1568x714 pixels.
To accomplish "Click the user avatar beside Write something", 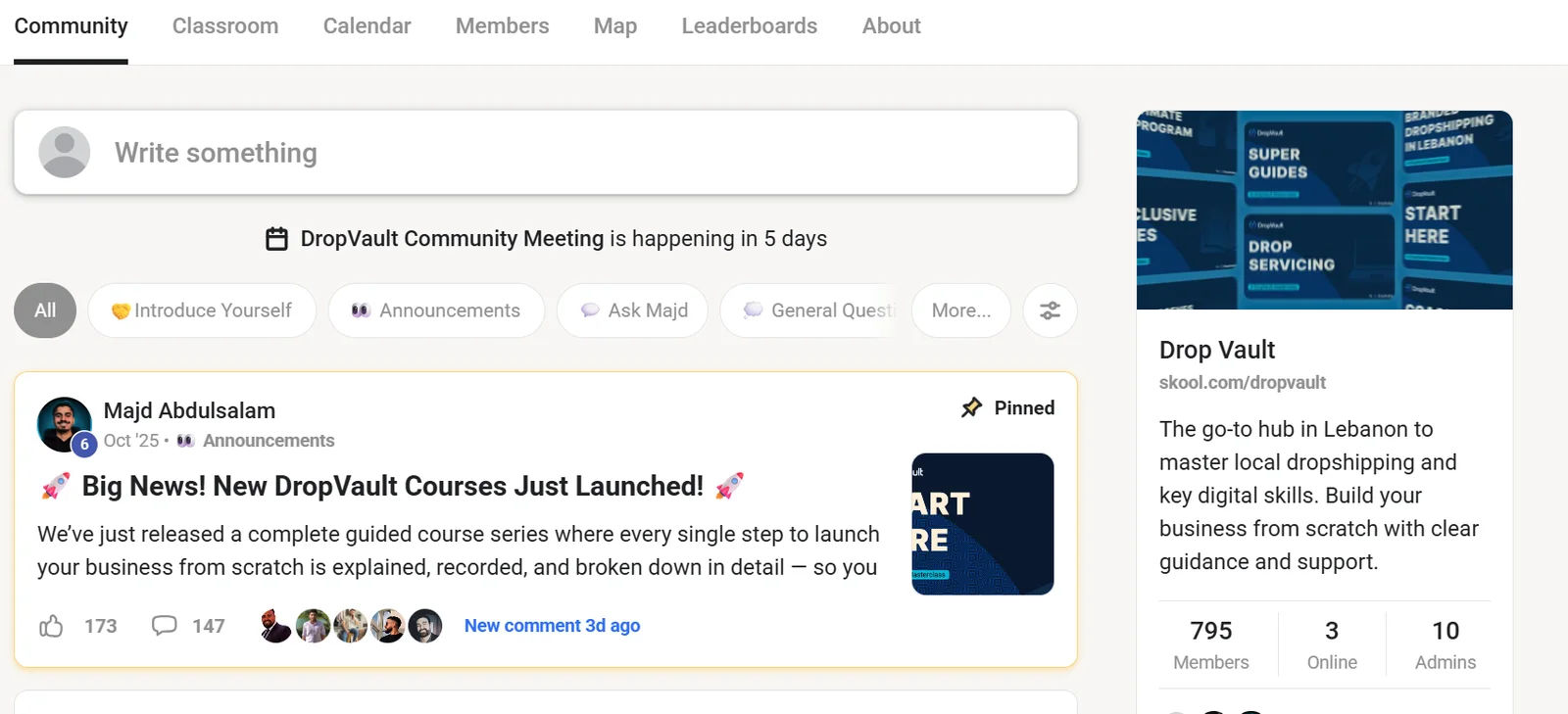I will coord(65,152).
